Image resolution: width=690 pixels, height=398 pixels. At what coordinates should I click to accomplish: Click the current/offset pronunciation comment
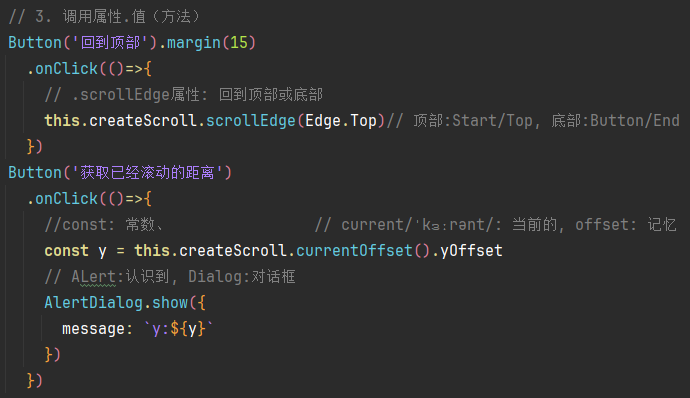[495, 225]
